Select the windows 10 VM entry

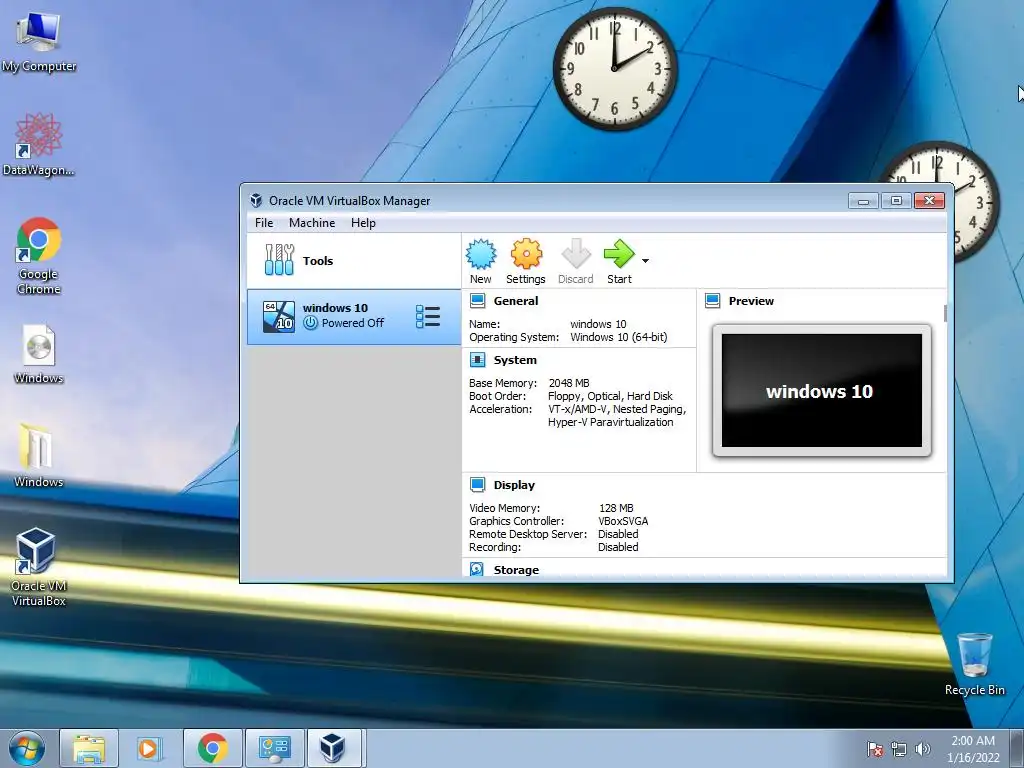pyautogui.click(x=353, y=316)
